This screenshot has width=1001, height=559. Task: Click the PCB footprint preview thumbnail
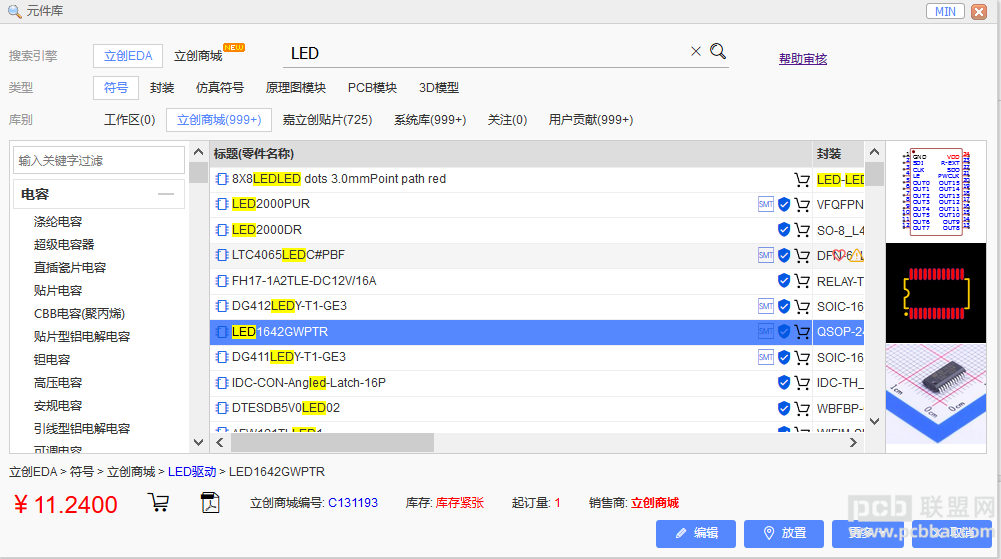tap(936, 293)
